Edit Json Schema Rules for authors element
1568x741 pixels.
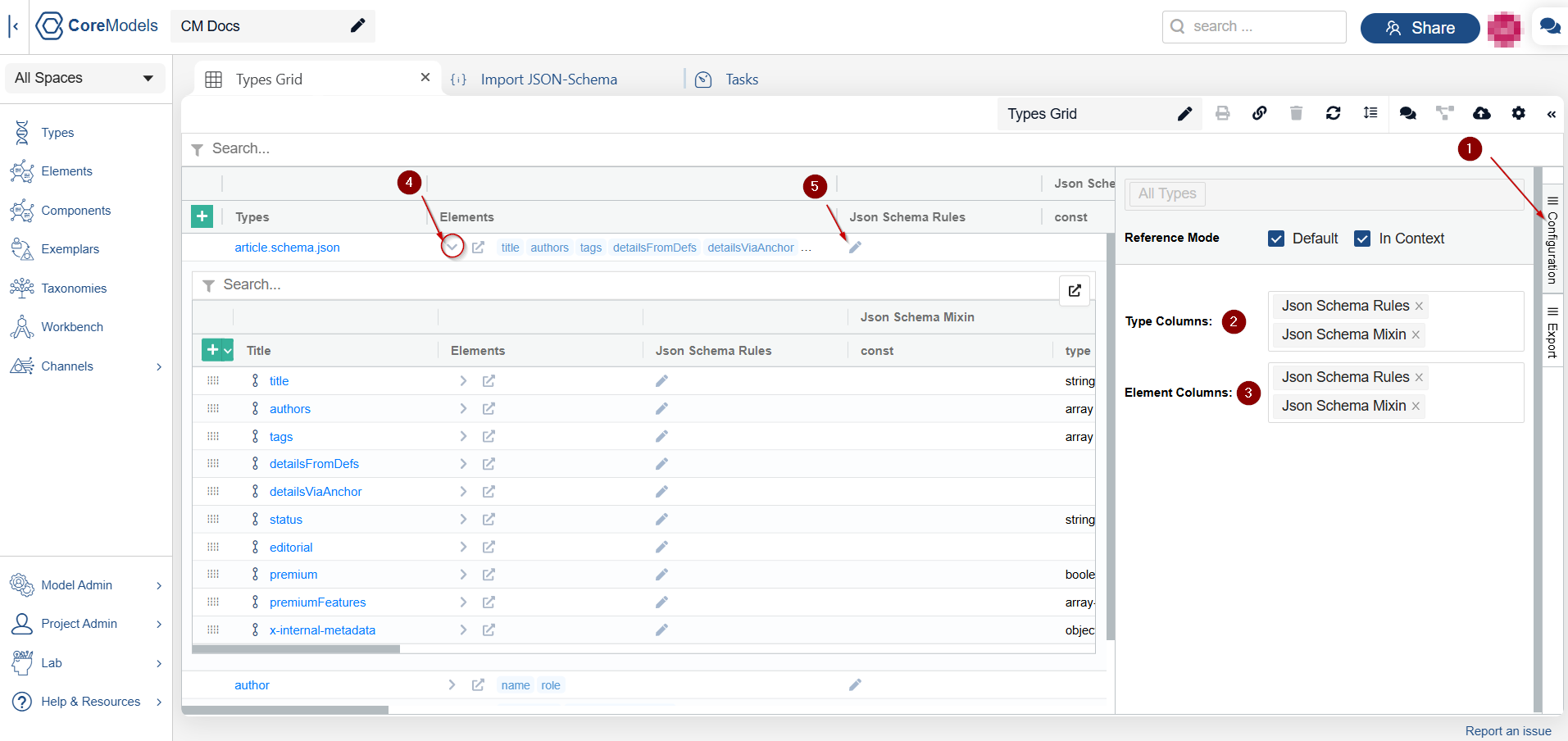(x=661, y=409)
